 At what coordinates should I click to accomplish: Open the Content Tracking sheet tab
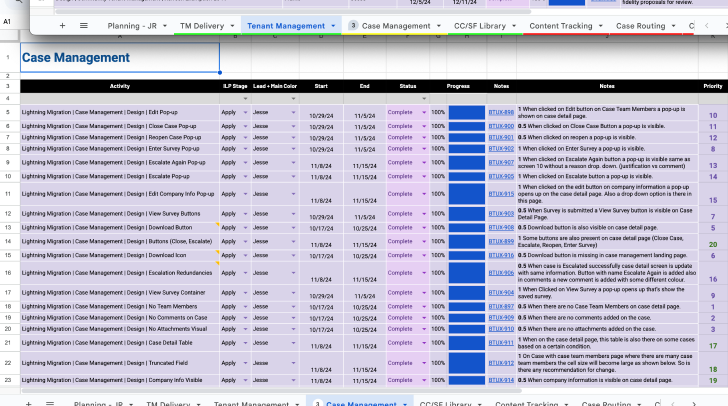tap(559, 25)
